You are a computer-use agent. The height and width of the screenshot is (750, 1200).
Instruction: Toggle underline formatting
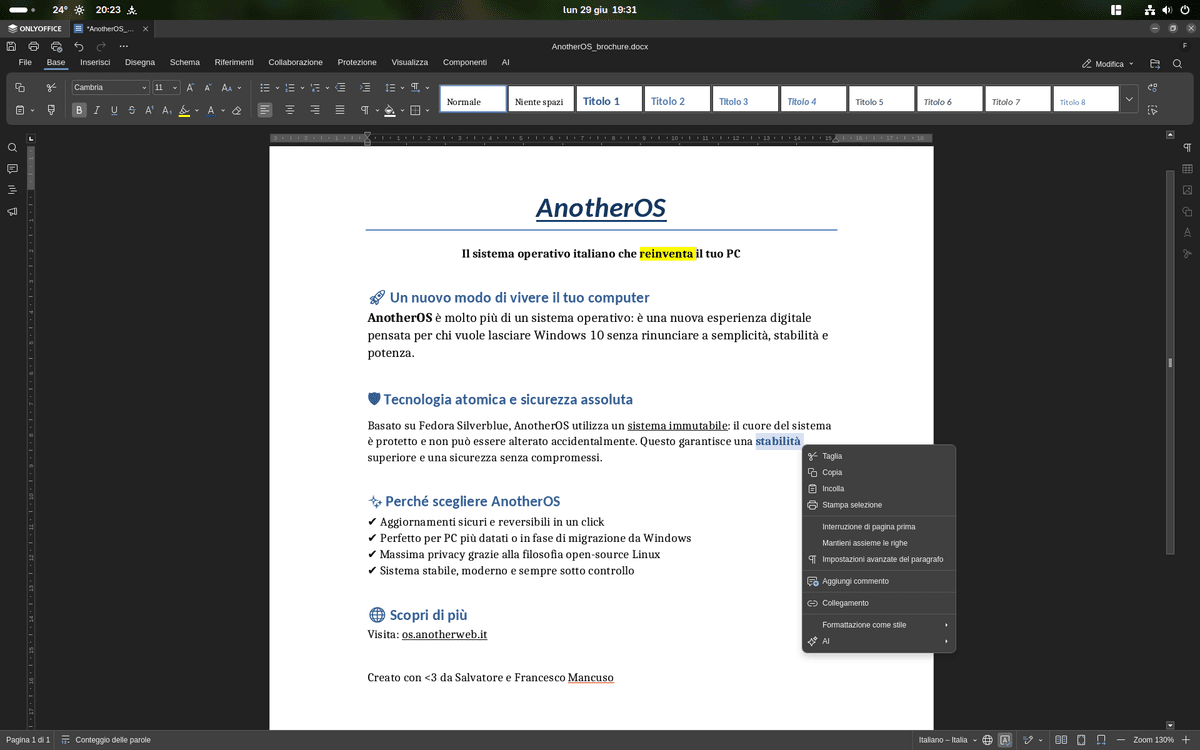[114, 110]
